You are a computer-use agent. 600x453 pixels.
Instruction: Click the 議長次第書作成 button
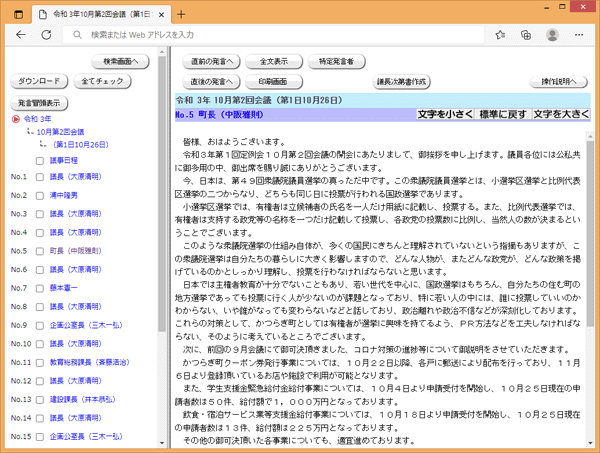(401, 81)
